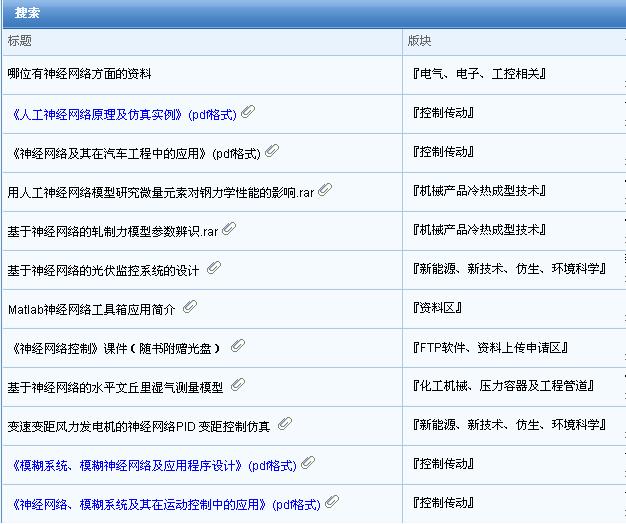Click attachment icon beside 水平文丘里湿气测量模型

coord(238,385)
